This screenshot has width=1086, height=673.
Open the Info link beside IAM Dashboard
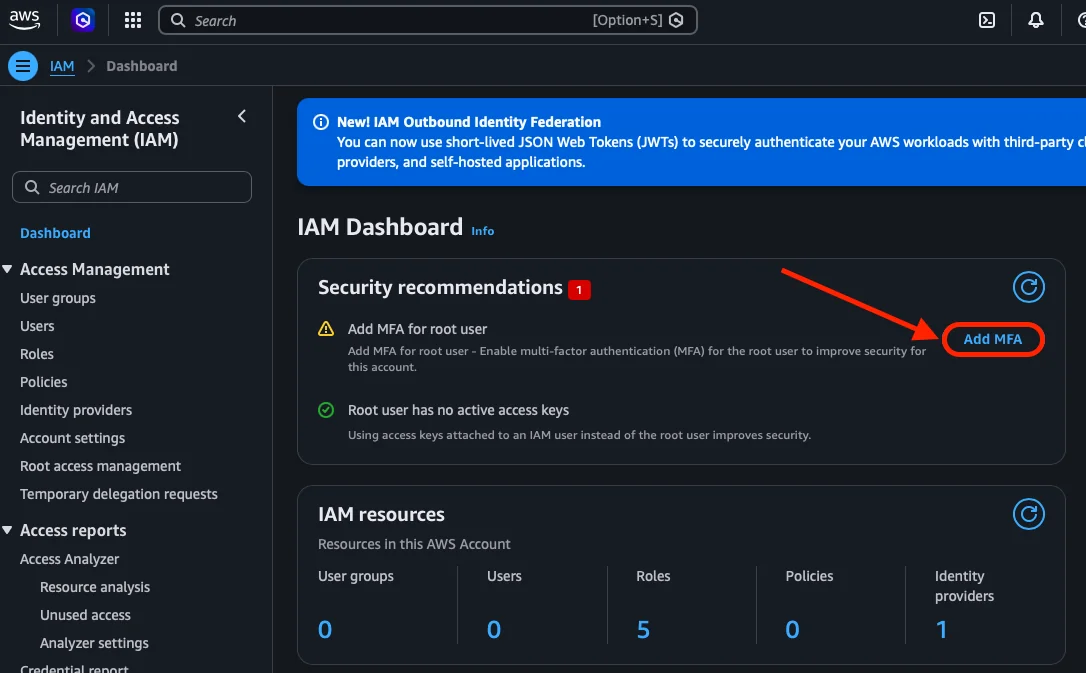[482, 231]
